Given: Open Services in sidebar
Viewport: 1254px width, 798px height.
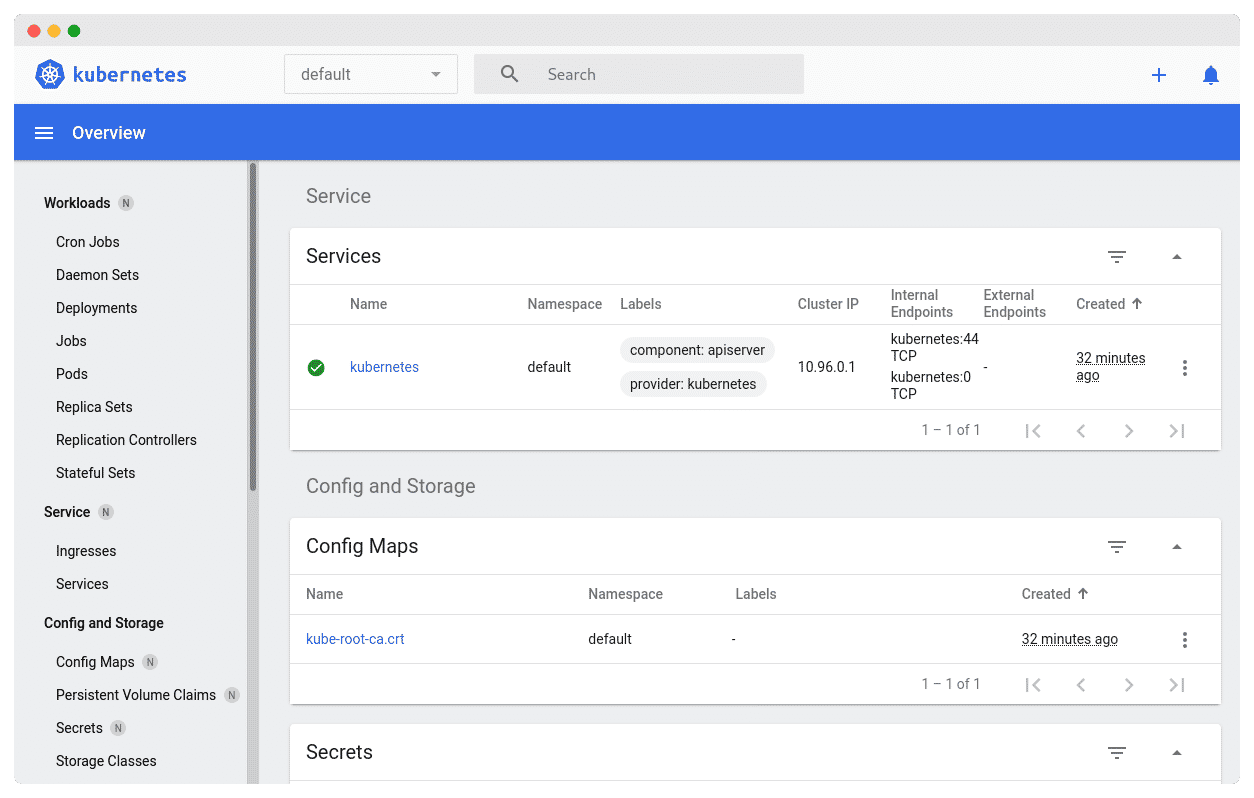Looking at the screenshot, I should [x=82, y=584].
